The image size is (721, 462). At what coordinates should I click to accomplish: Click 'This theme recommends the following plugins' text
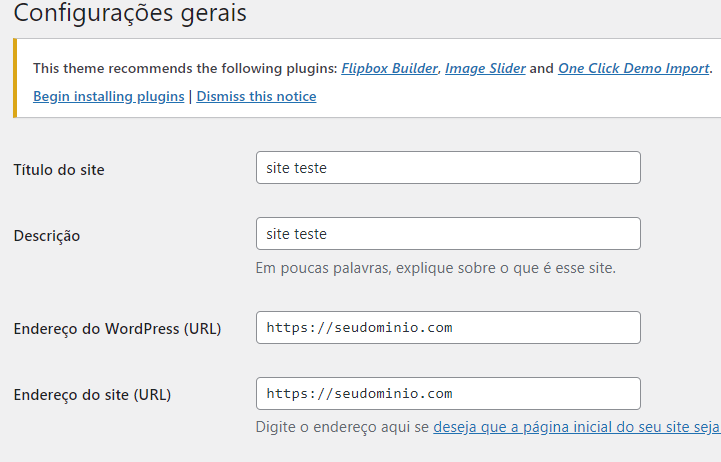(x=185, y=69)
